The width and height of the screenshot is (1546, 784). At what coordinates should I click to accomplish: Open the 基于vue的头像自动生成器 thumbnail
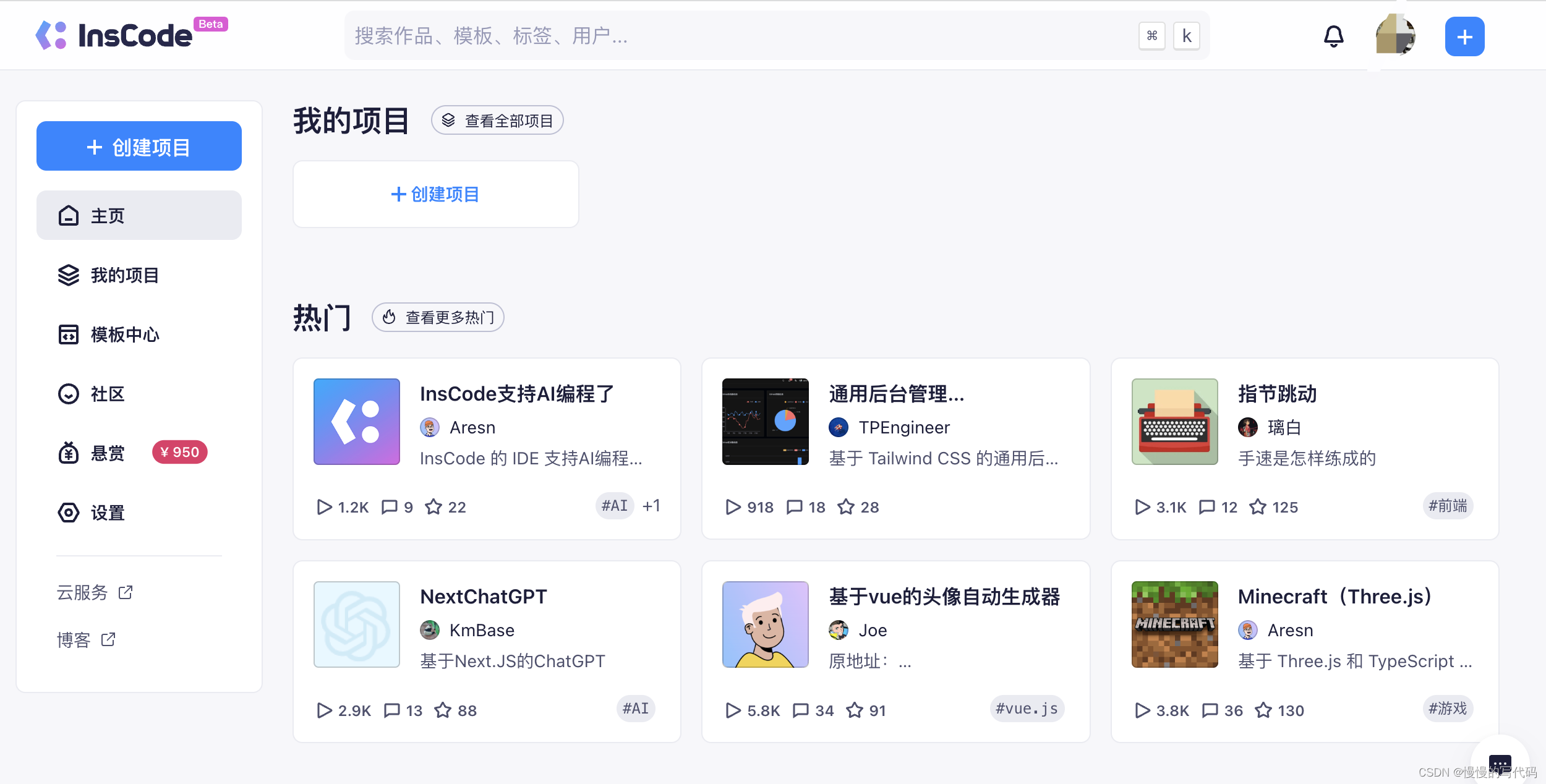point(765,624)
